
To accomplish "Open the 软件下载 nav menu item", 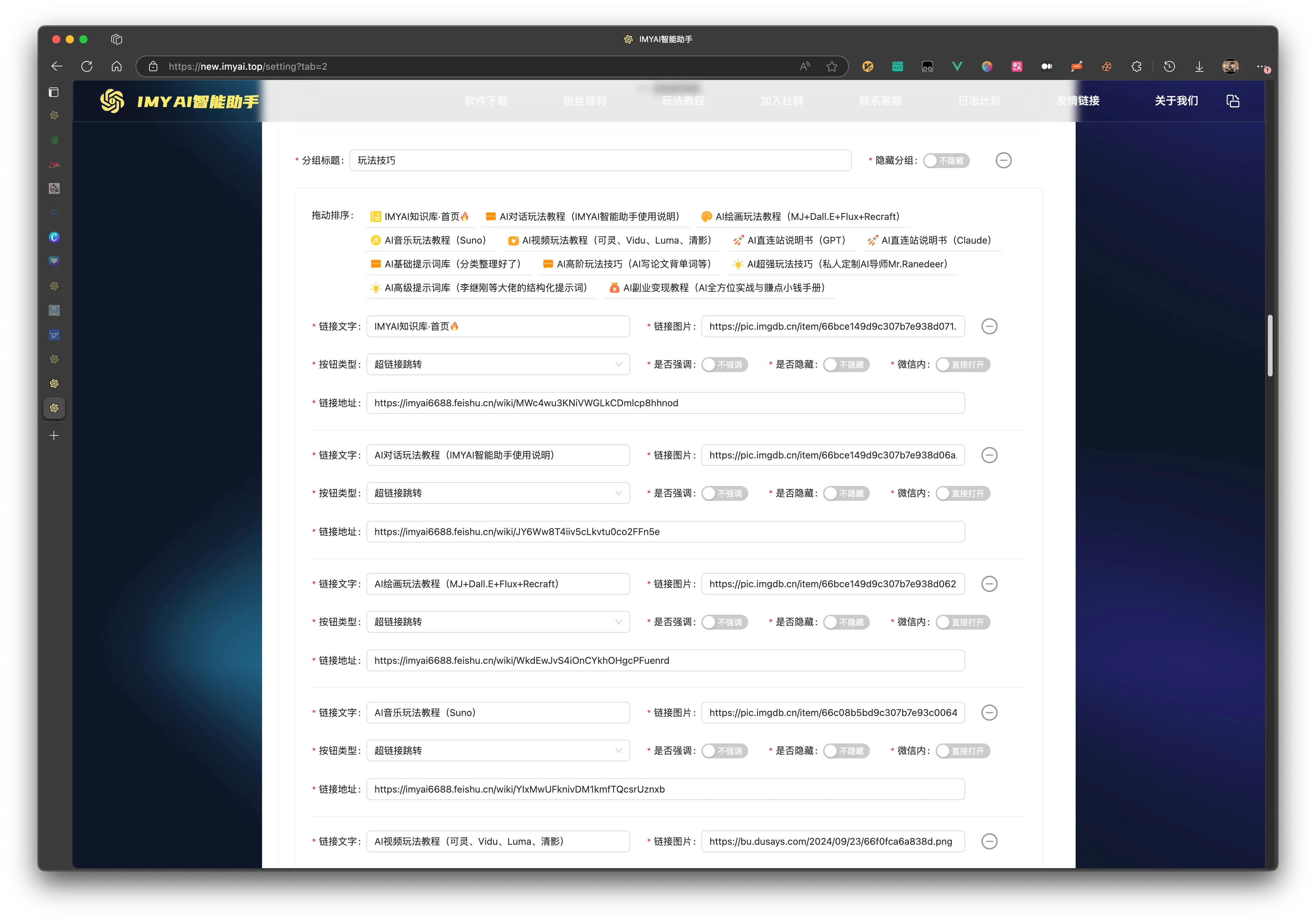I will pyautogui.click(x=486, y=101).
